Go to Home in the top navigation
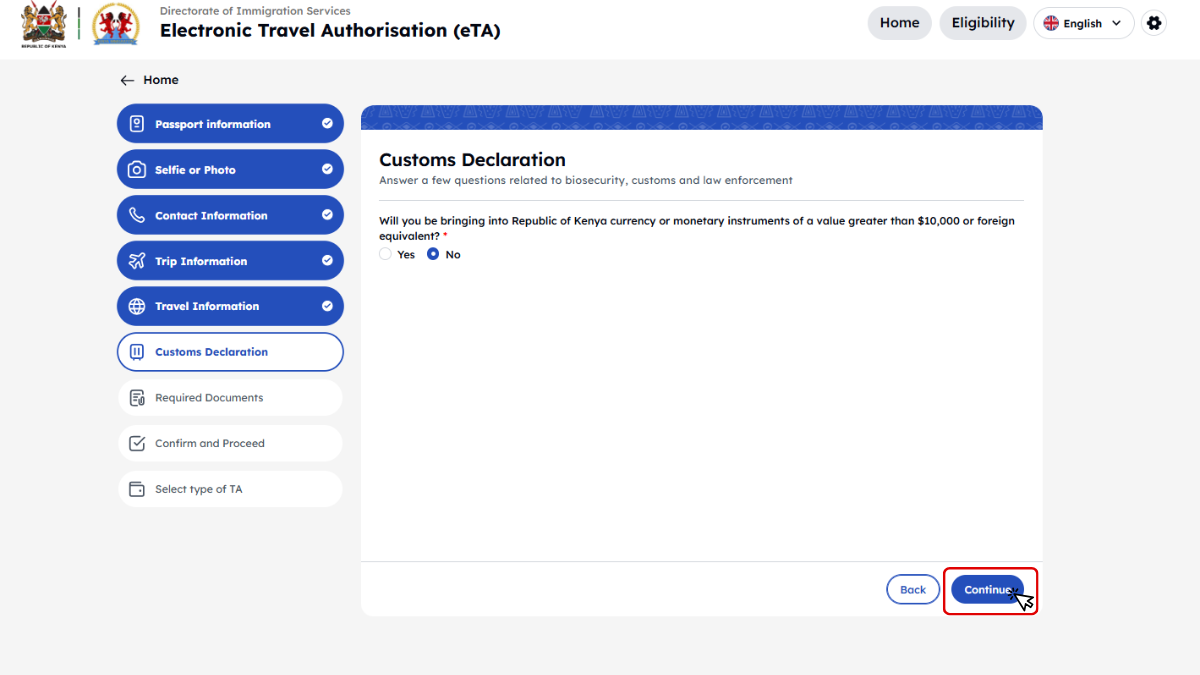Viewport: 1200px width, 675px height. (899, 23)
